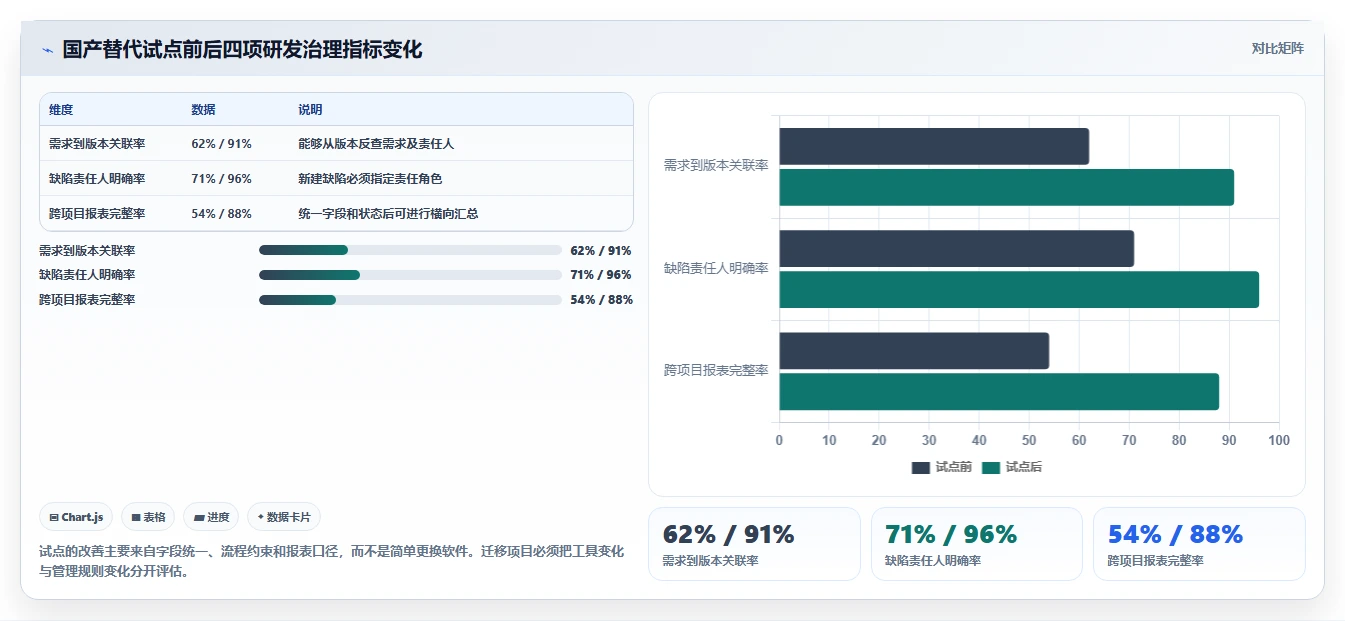Click the 试点后 bar for 跨项目报表完整率
The image size is (1345, 621).
[999, 391]
